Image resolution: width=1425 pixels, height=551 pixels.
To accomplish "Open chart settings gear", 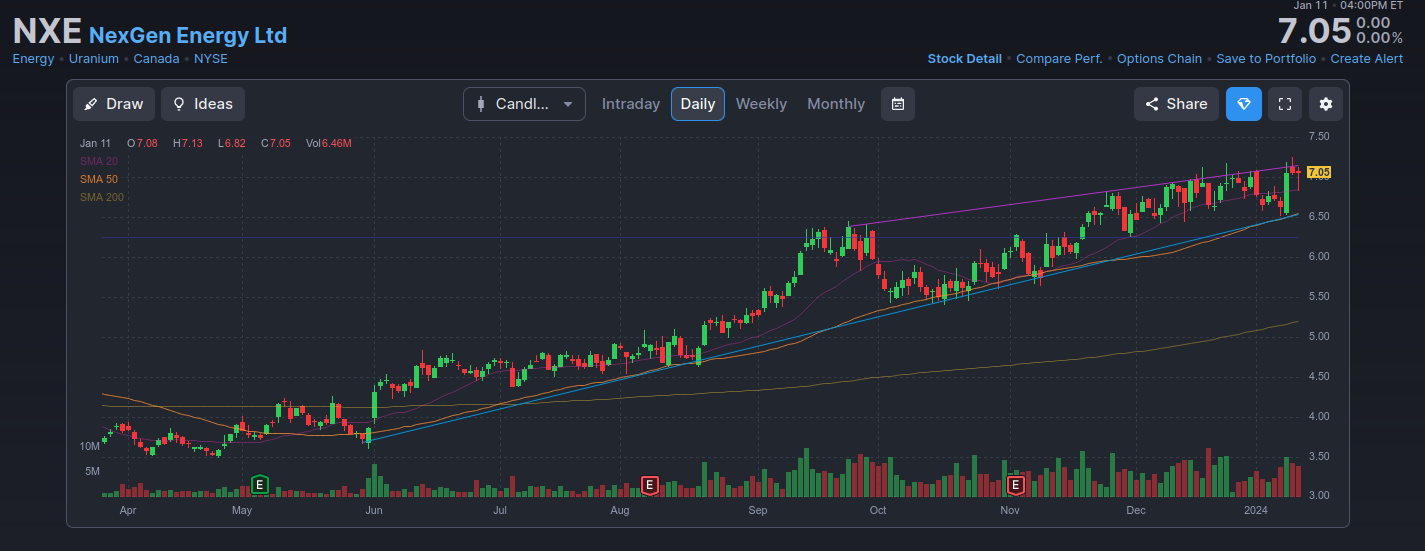I will pyautogui.click(x=1326, y=104).
